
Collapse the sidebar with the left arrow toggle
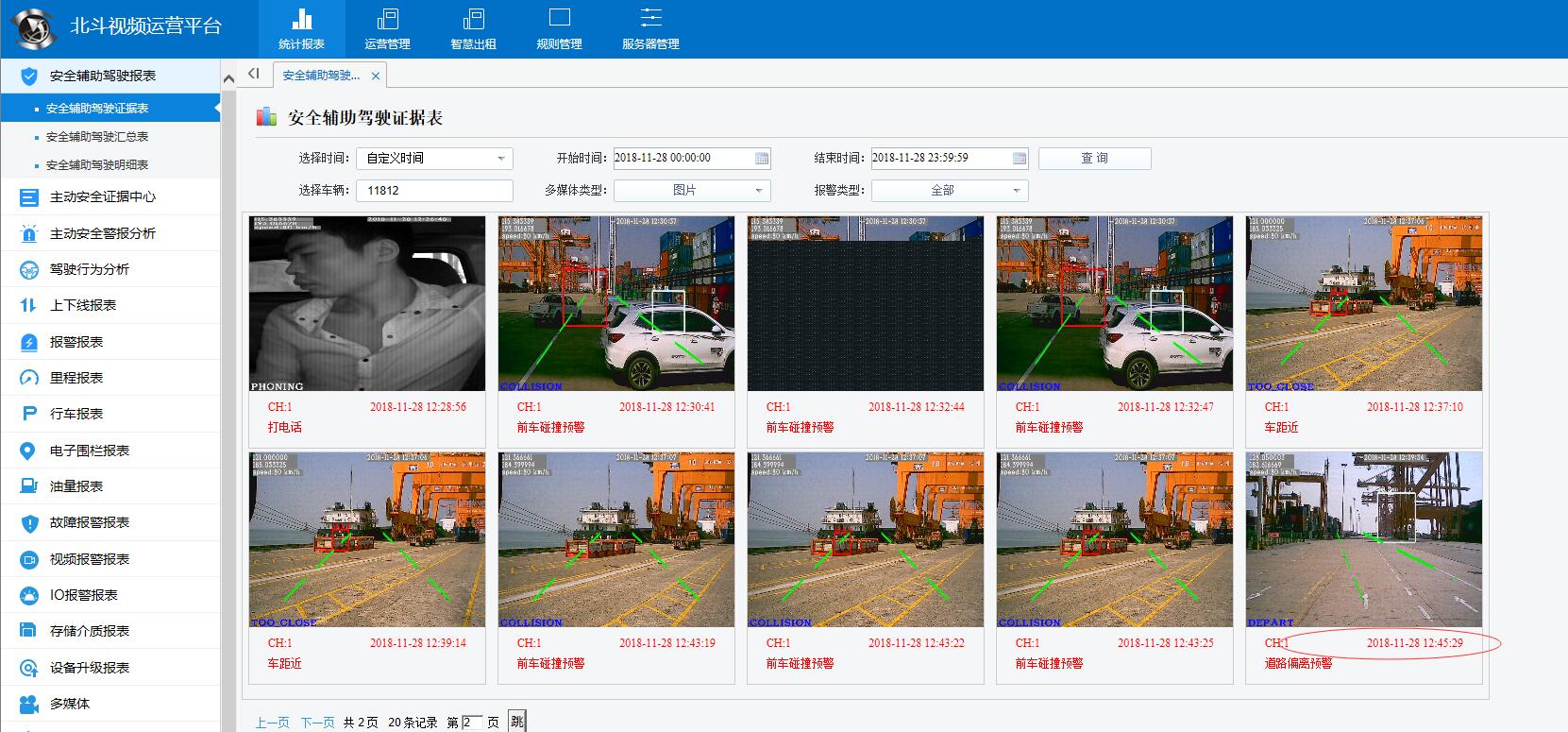tap(253, 74)
